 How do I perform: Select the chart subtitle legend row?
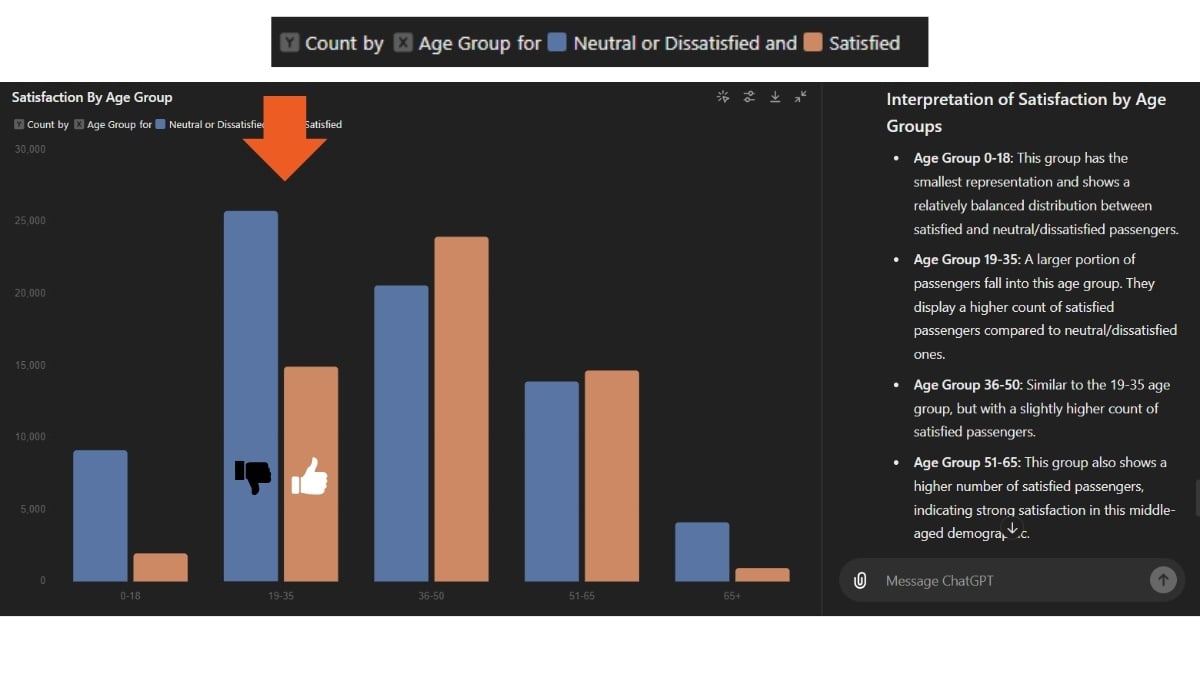pyautogui.click(x=176, y=124)
